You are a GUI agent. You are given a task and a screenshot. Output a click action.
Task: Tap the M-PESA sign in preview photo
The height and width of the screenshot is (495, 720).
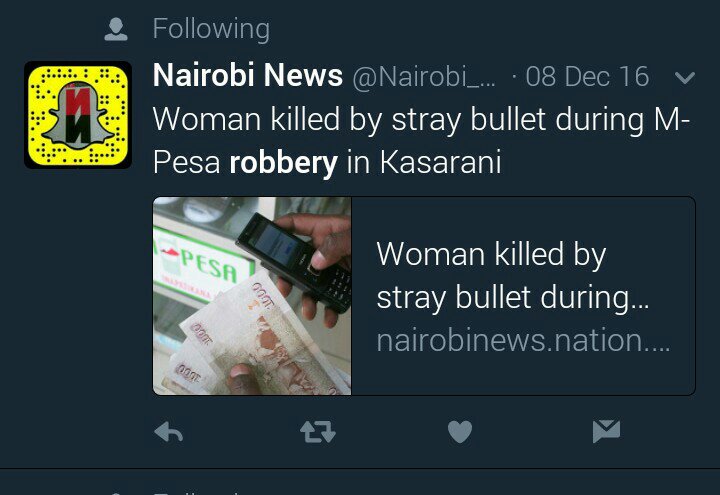(x=204, y=264)
